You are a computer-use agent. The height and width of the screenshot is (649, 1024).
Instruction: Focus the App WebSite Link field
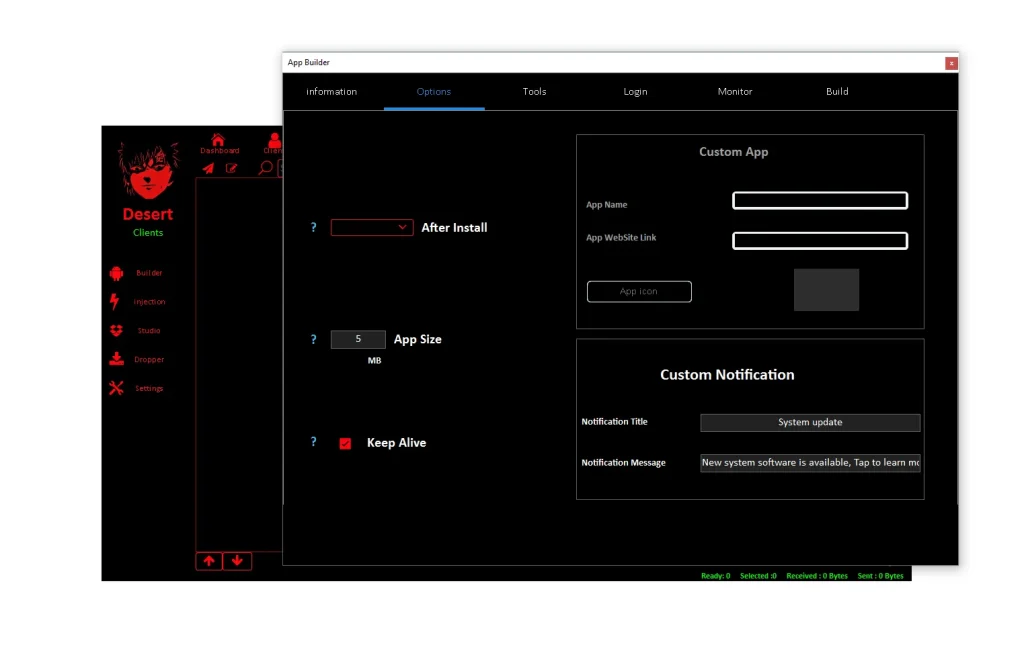click(819, 241)
